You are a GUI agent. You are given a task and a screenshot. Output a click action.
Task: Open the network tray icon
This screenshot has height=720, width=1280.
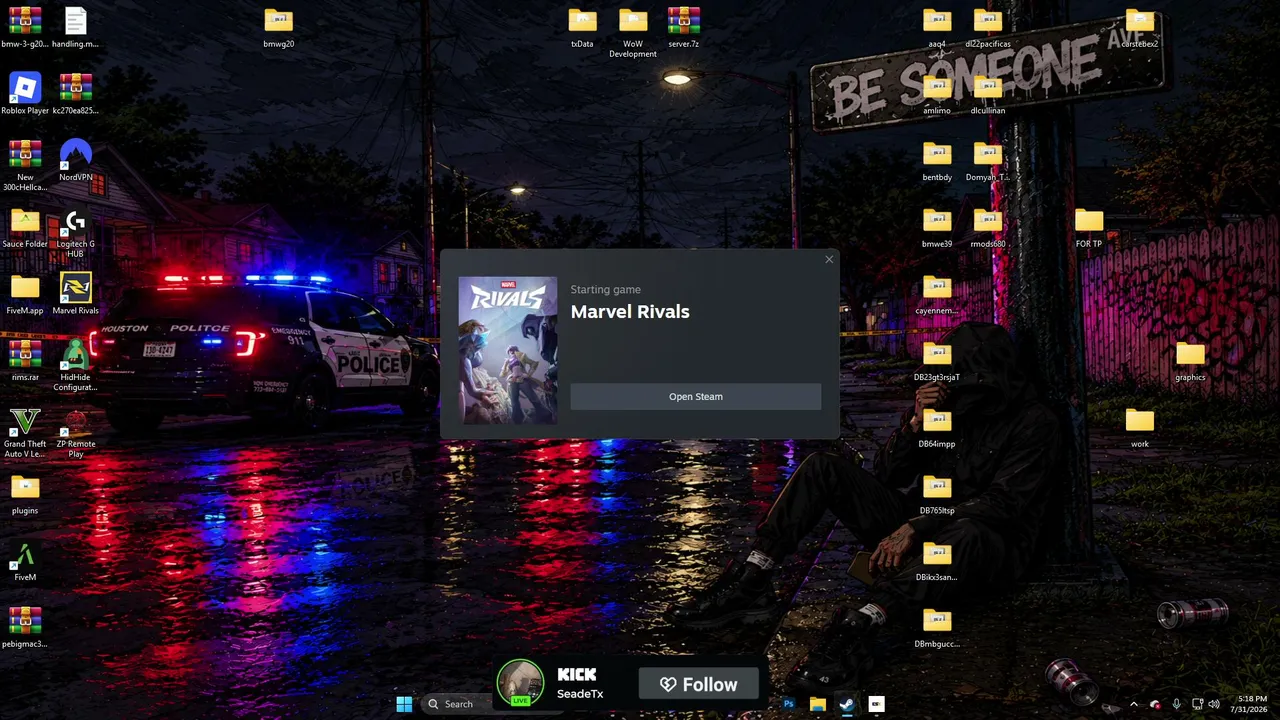(1198, 704)
